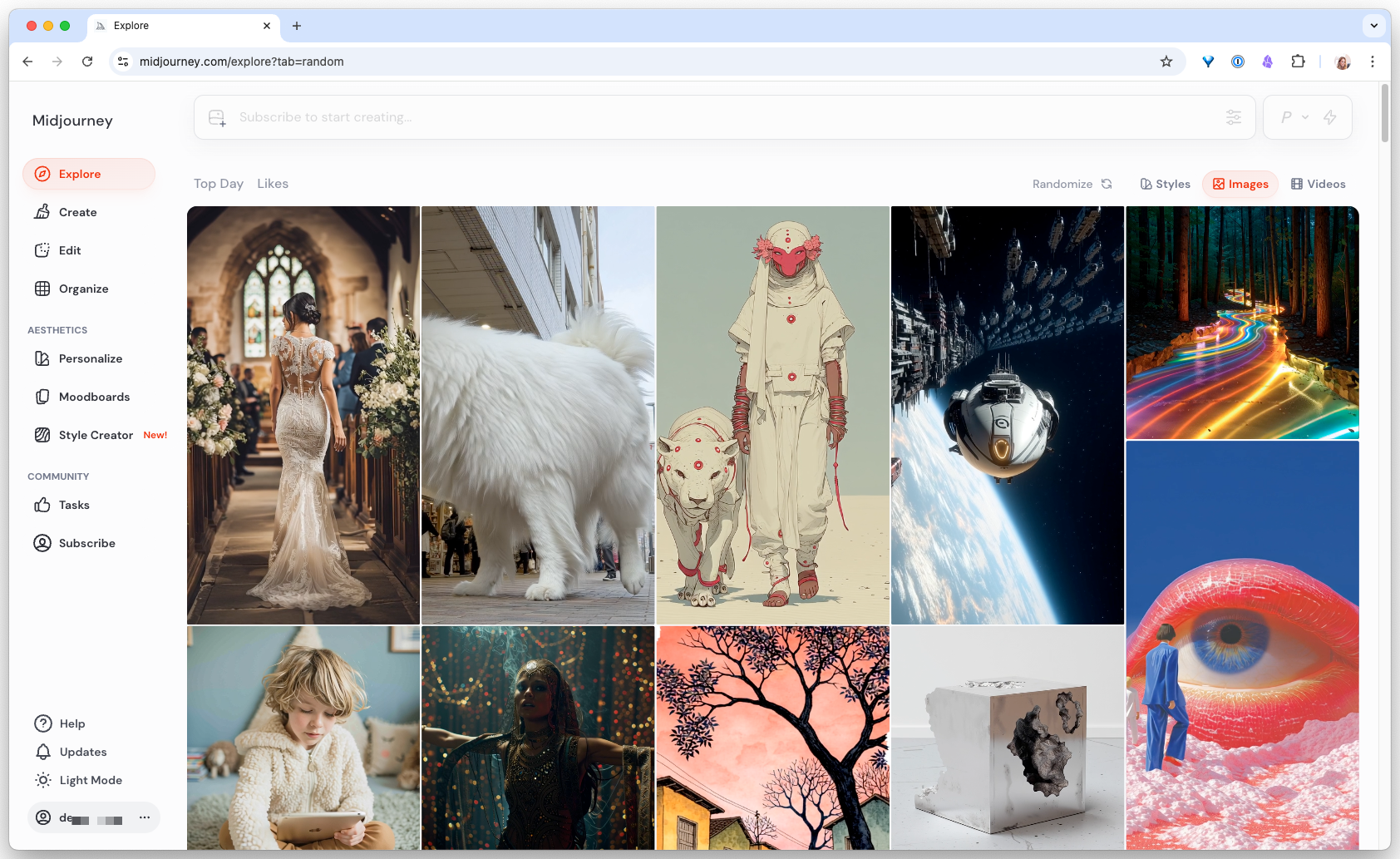Click the browser forward arrow
The image size is (1400, 859).
coord(57,62)
